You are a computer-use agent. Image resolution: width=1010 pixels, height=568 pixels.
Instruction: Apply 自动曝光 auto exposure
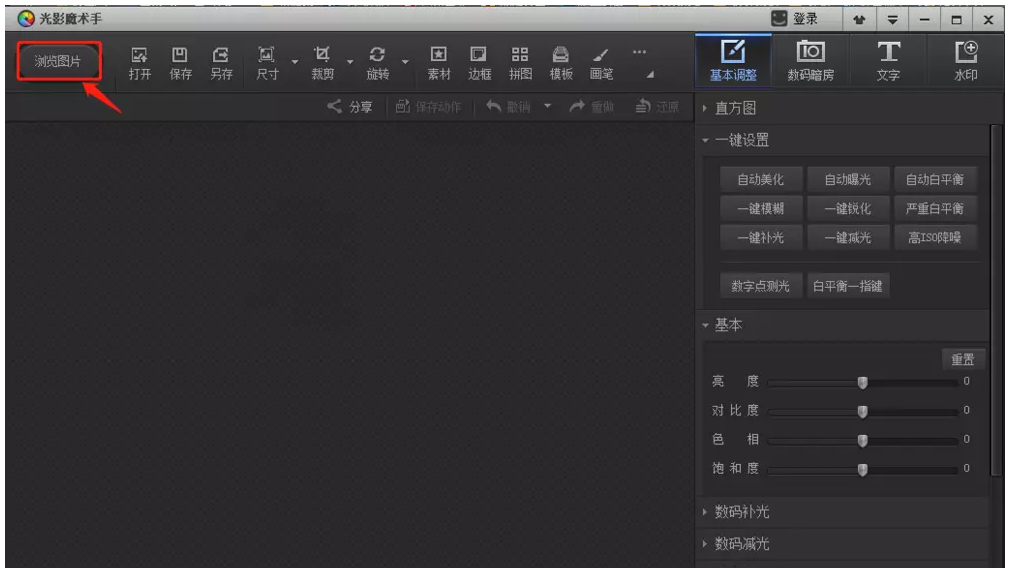[848, 180]
